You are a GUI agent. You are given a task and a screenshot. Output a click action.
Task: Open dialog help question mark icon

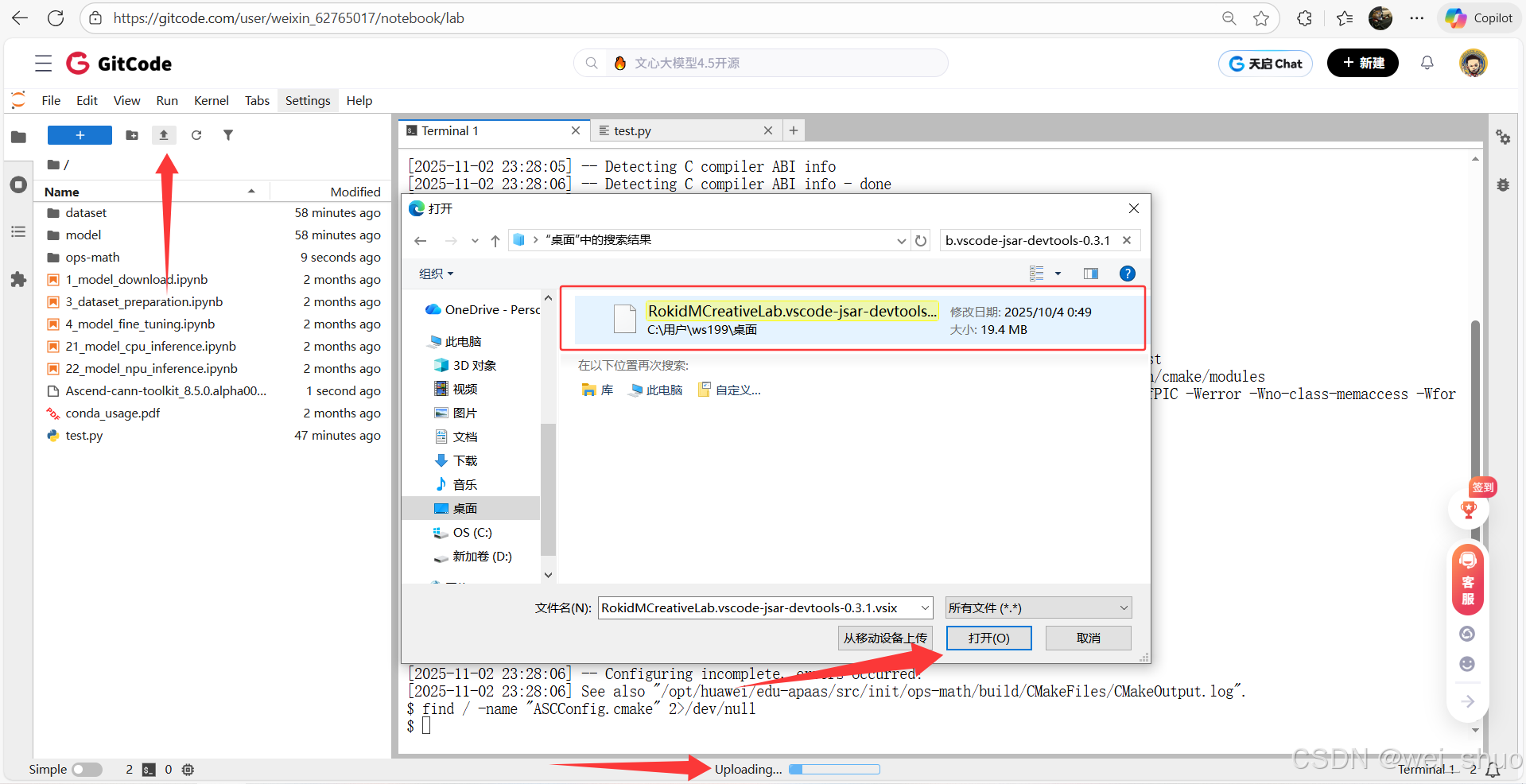[x=1127, y=274]
